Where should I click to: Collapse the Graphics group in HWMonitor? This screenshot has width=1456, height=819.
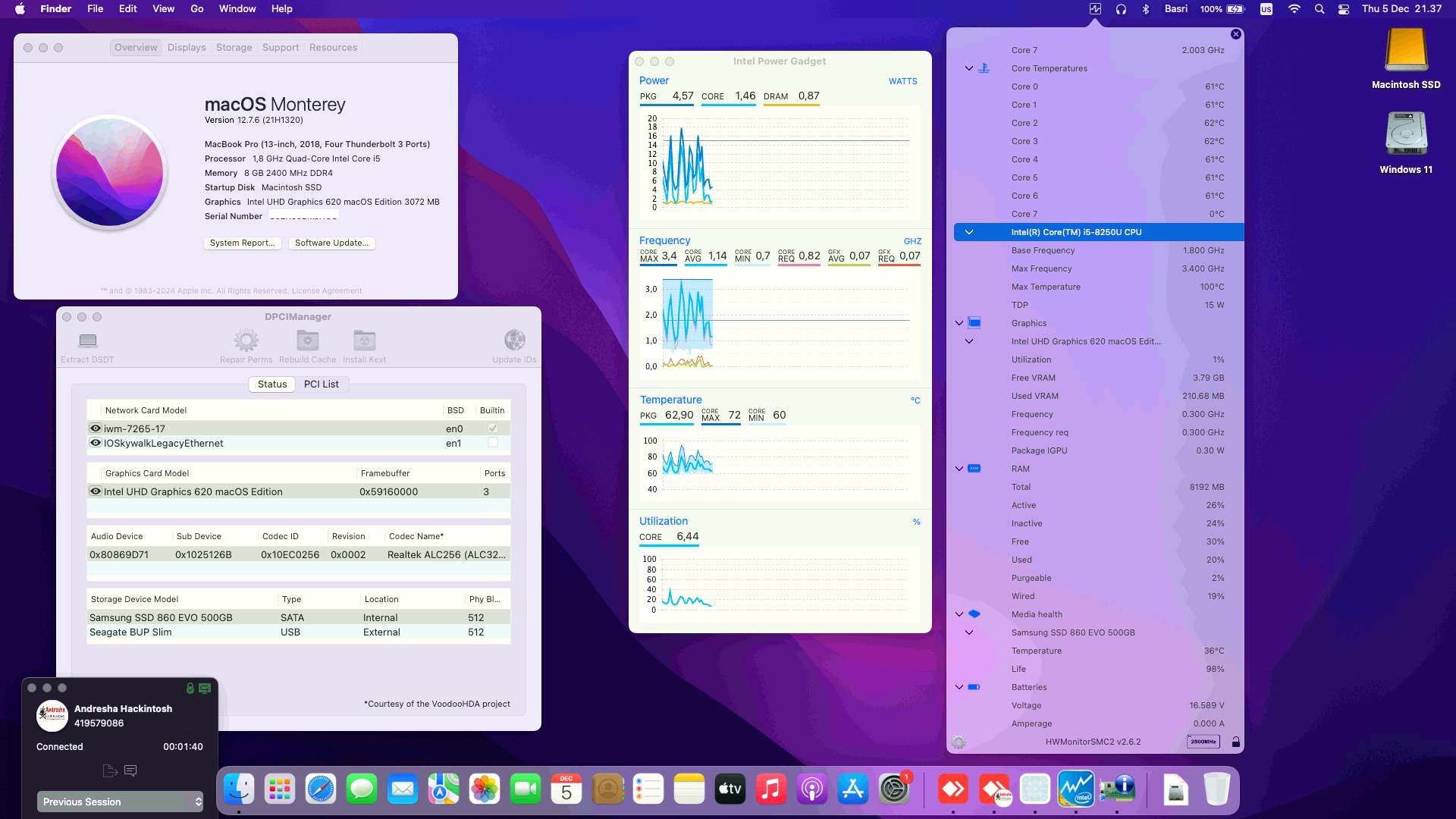[959, 323]
